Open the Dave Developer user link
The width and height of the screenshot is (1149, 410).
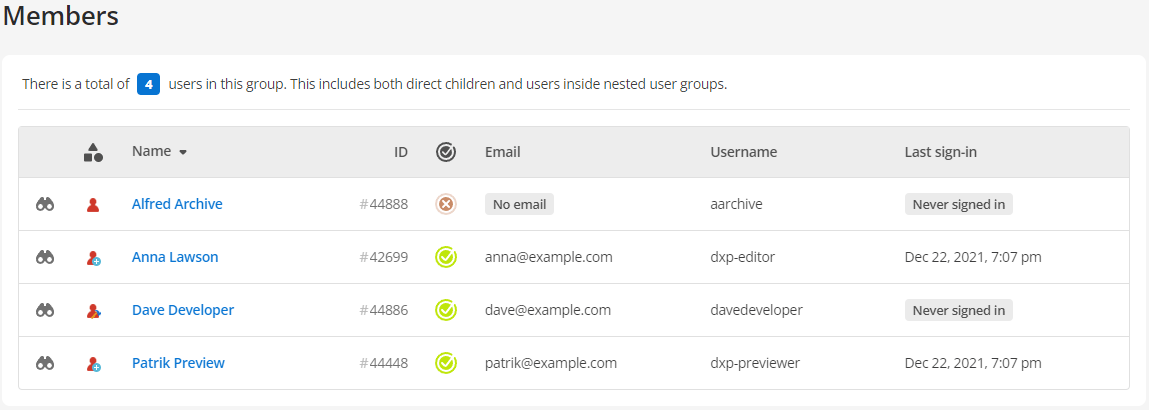point(183,310)
